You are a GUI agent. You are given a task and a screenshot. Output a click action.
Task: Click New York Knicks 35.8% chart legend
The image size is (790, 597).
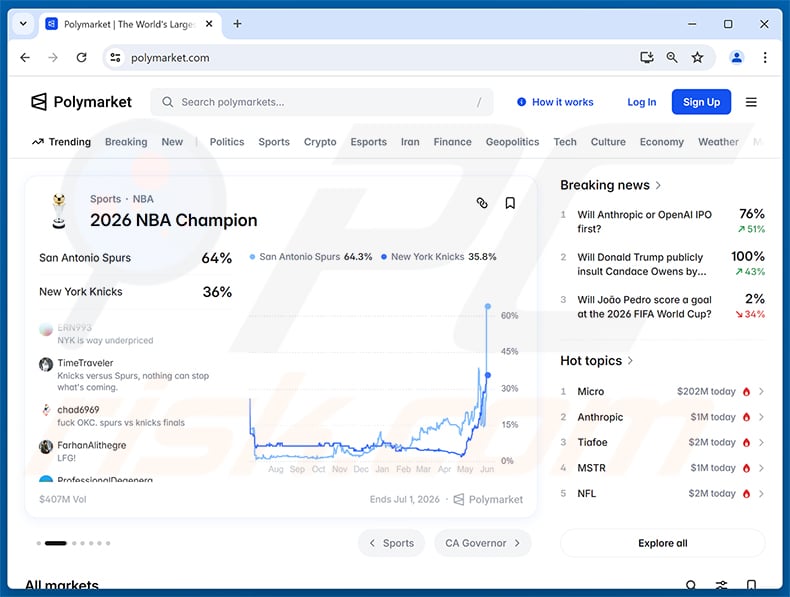(x=439, y=257)
